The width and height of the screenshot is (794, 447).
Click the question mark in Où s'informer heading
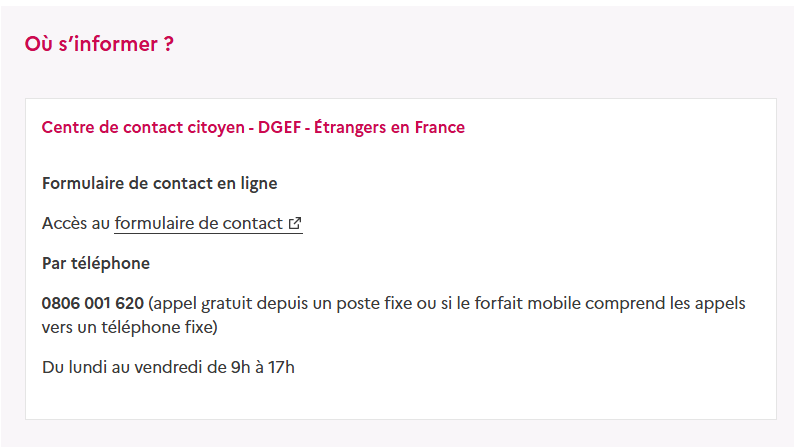[x=169, y=44]
